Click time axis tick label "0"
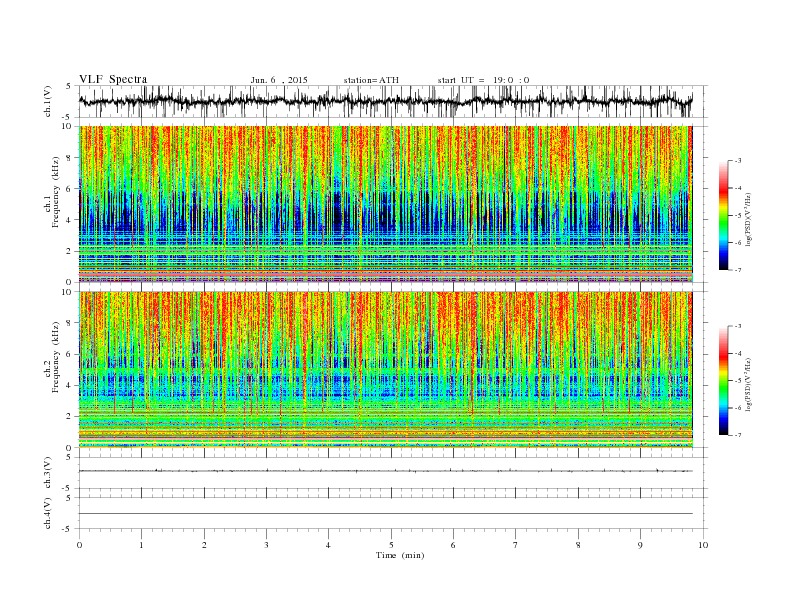This screenshot has height=612, width=792. 79,545
